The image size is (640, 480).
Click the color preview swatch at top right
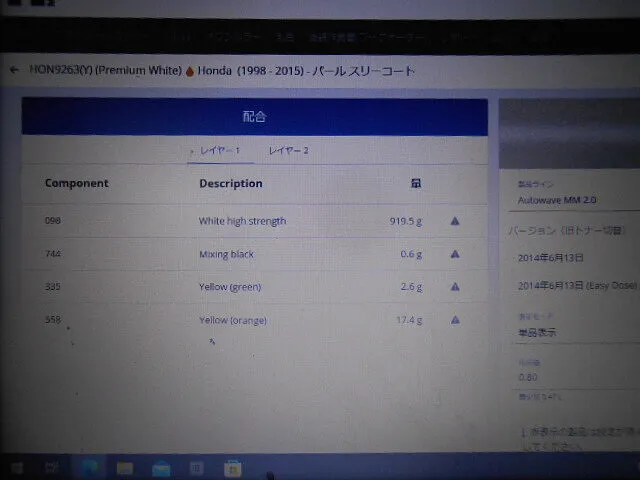point(569,134)
